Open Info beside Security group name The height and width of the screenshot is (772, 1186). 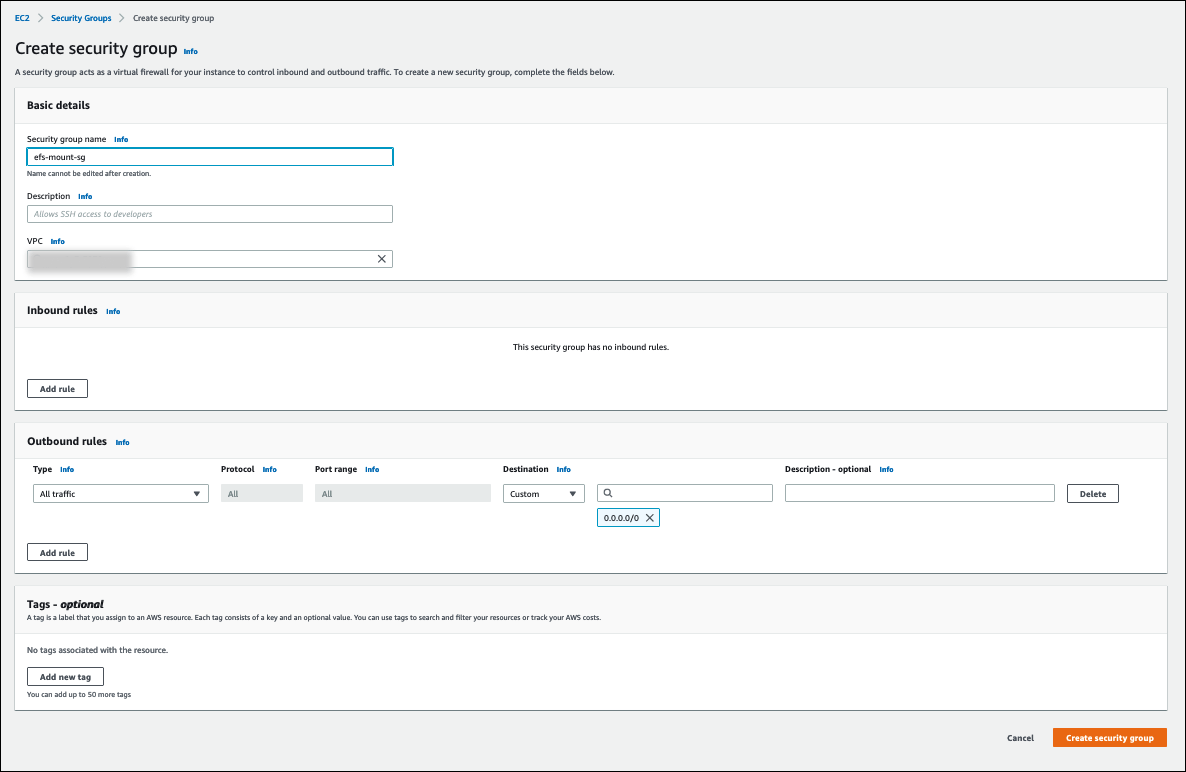[x=121, y=139]
